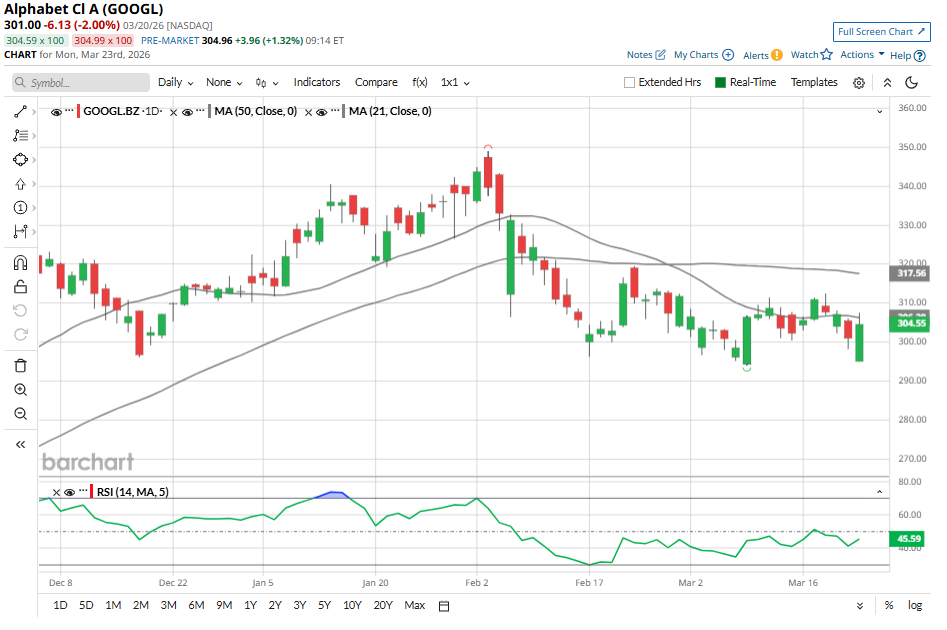Zoom out of the chart
Image resolution: width=947 pixels, height=630 pixels.
(x=20, y=414)
